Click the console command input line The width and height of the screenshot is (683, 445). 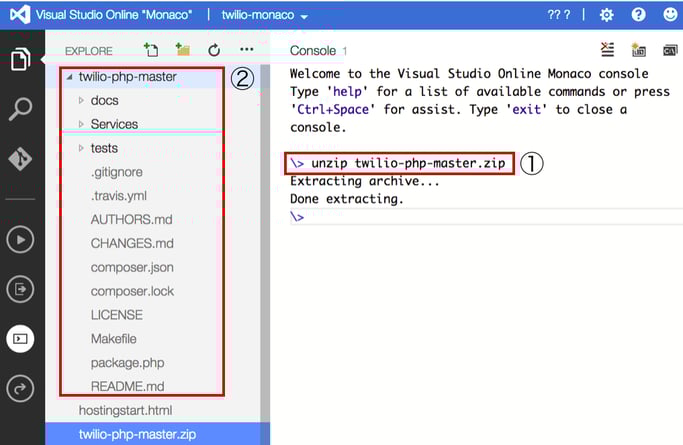coord(486,216)
